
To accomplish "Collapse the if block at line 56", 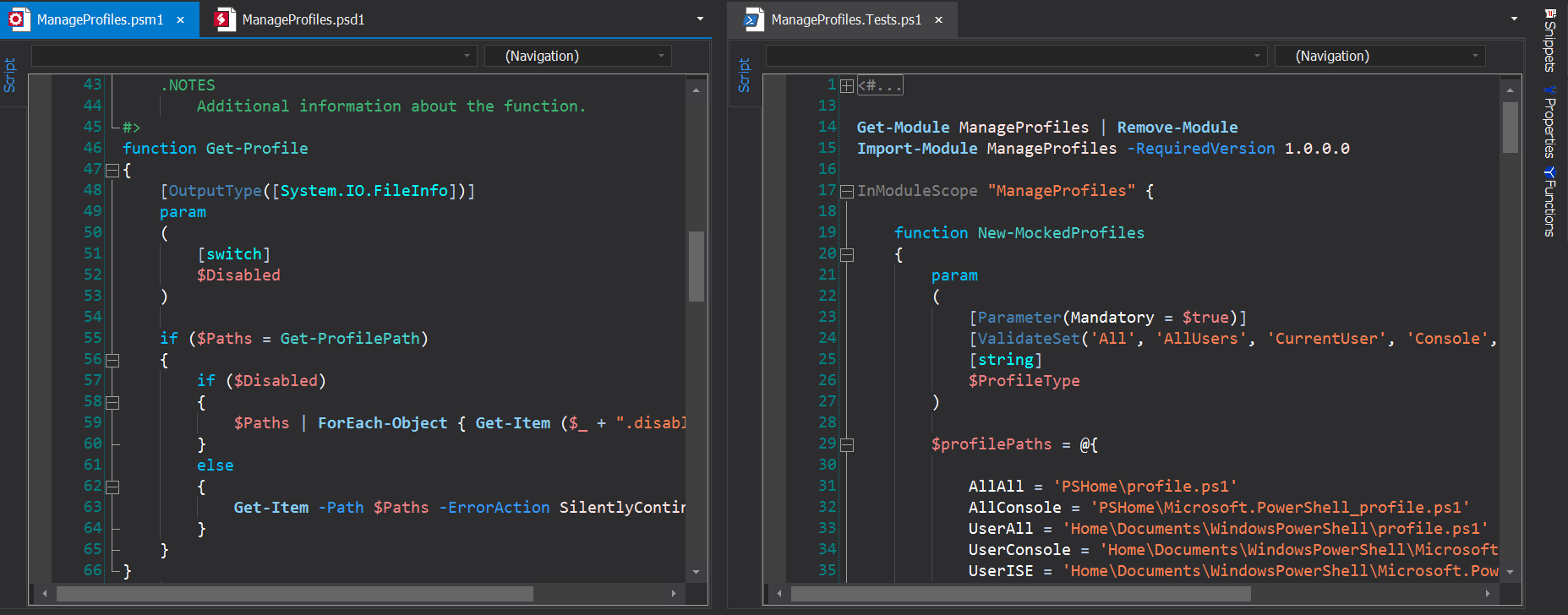I will click(112, 360).
